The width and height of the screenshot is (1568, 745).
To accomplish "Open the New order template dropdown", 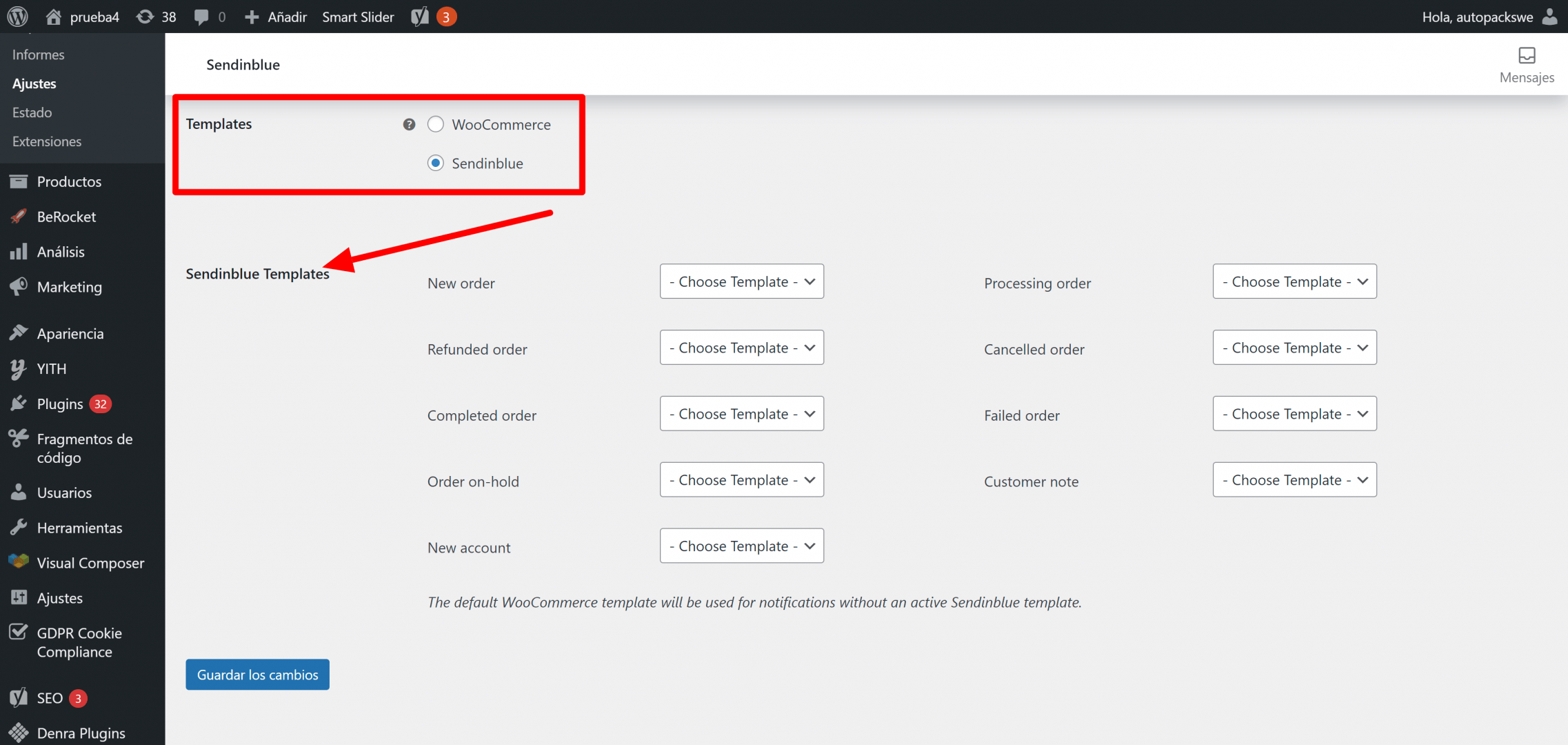I will [x=741, y=281].
